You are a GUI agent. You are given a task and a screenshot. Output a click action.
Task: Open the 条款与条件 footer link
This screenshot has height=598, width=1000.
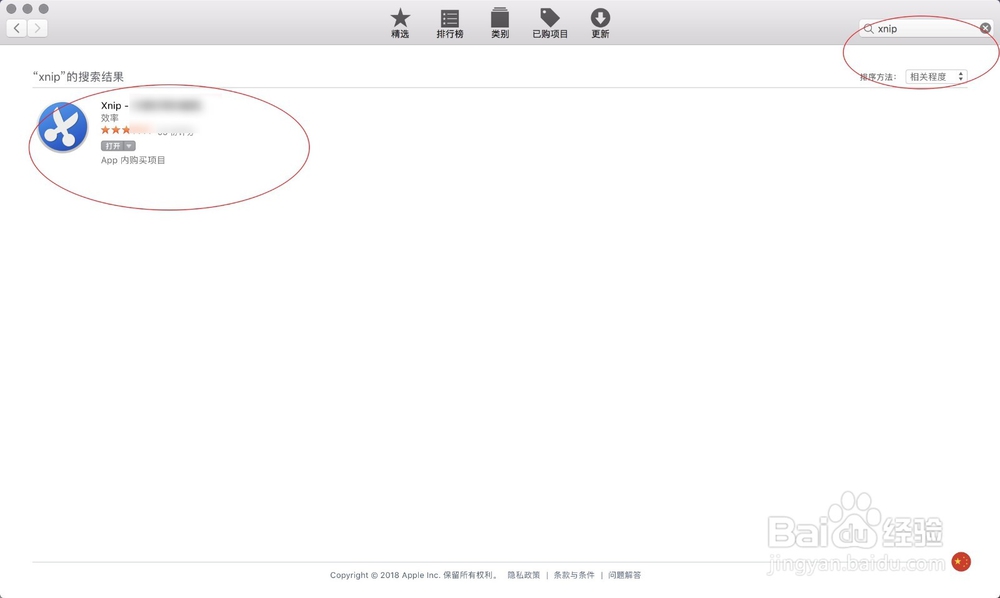(574, 575)
